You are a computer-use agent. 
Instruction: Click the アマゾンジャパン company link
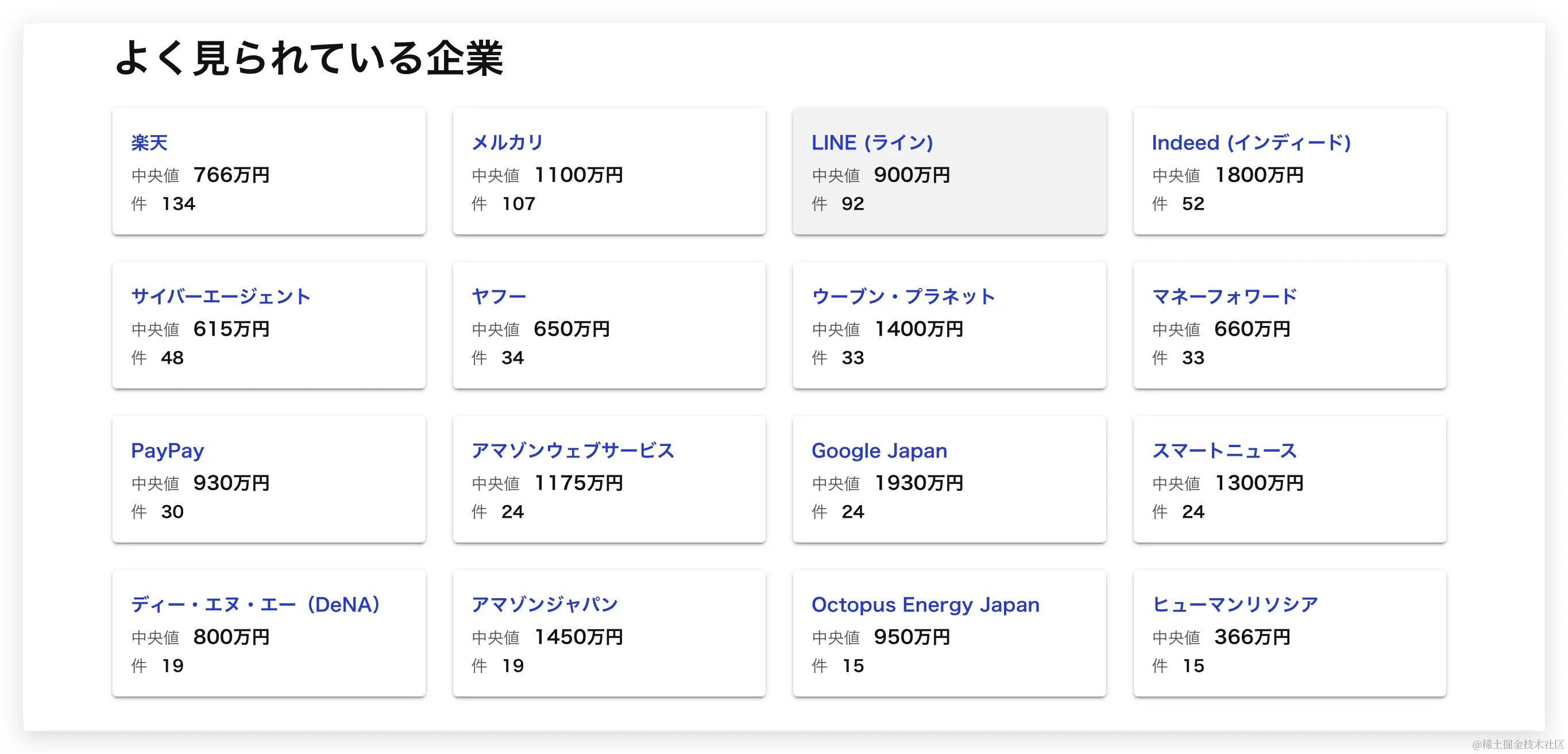pyautogui.click(x=545, y=605)
